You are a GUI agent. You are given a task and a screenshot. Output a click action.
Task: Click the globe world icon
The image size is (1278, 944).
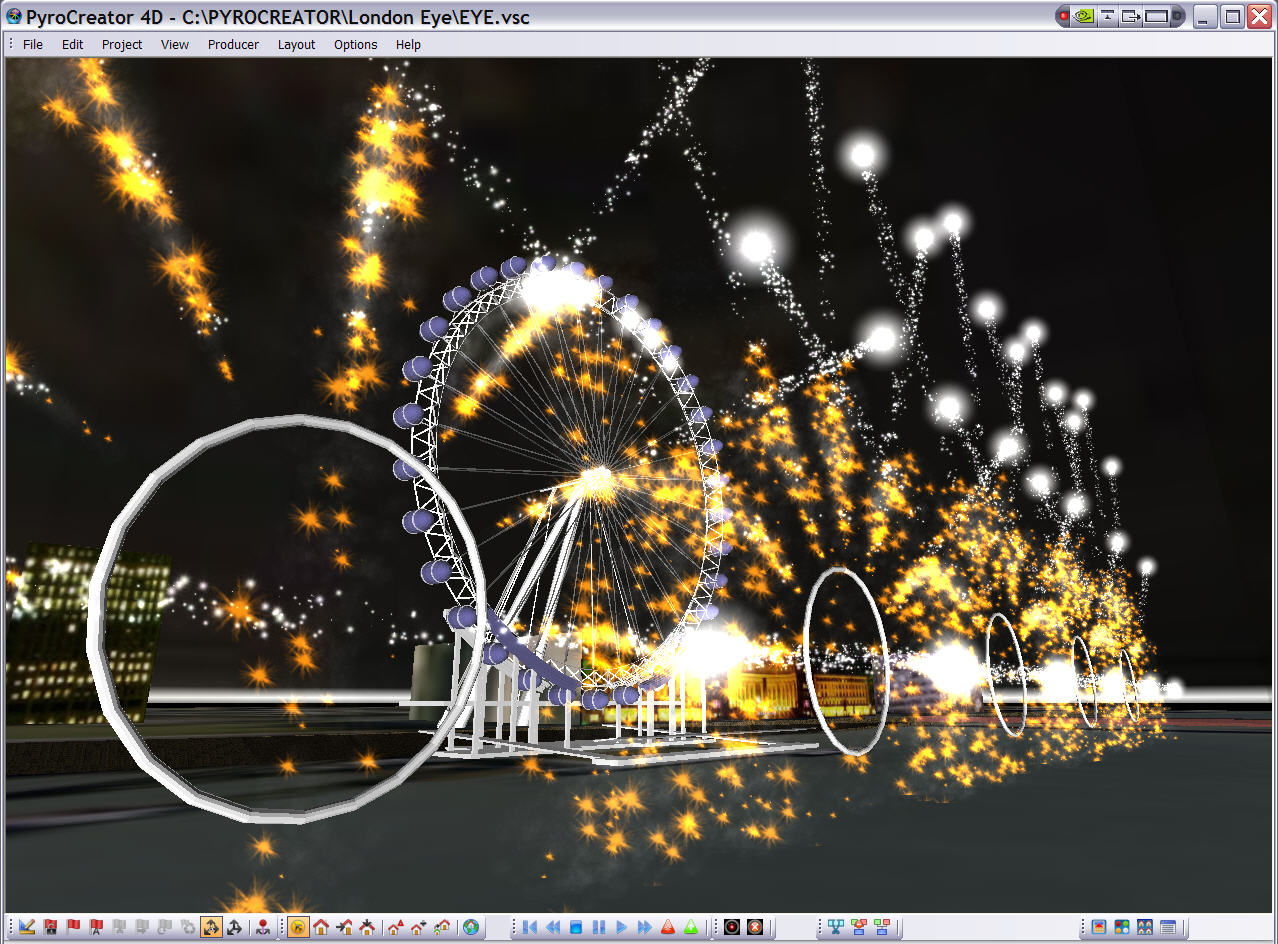[470, 927]
